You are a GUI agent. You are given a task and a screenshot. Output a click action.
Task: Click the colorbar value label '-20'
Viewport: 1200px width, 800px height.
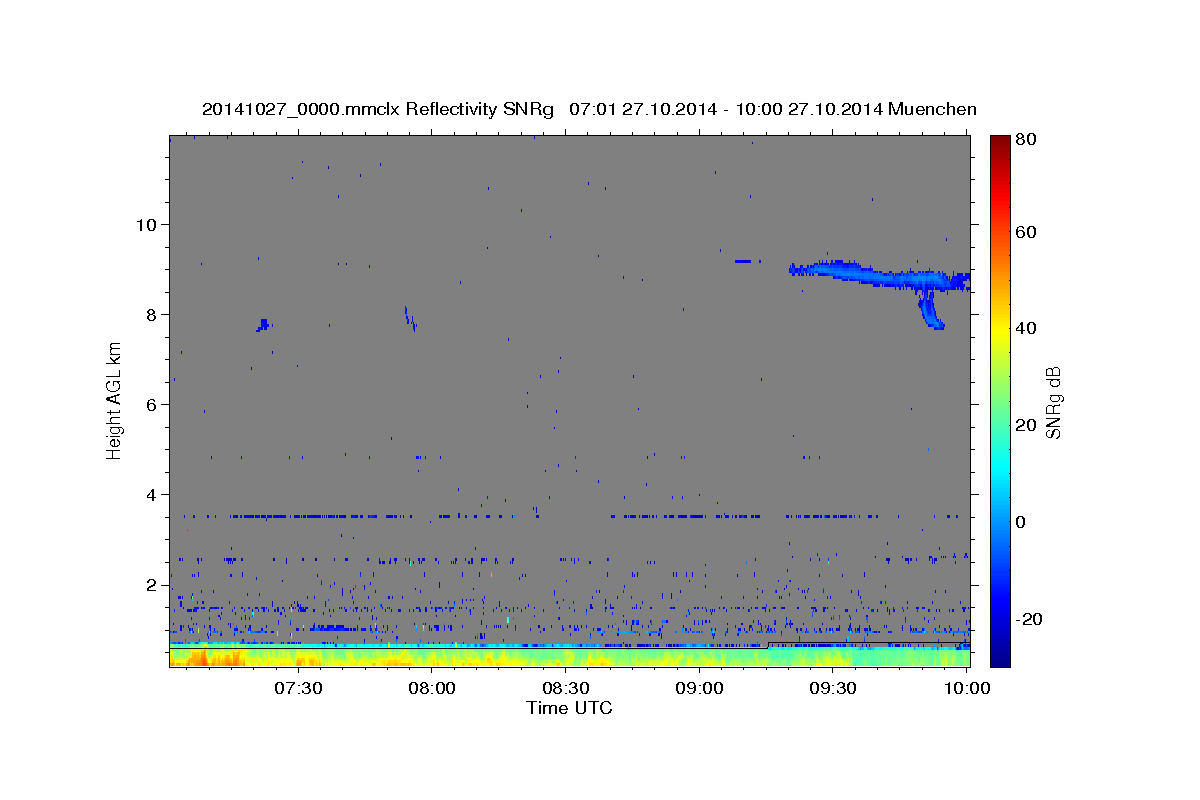(1029, 619)
